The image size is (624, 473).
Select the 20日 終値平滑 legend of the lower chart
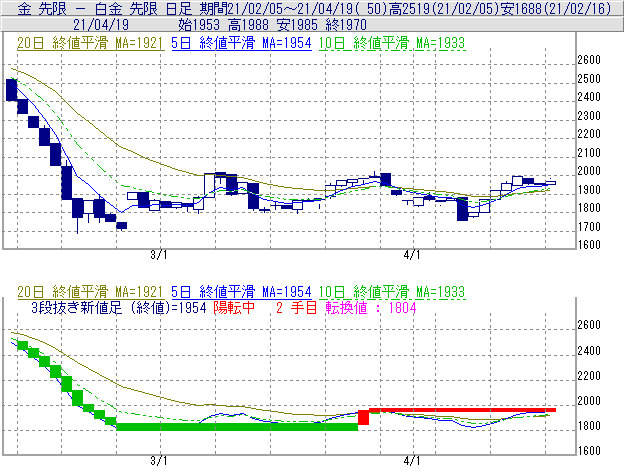(x=90, y=292)
